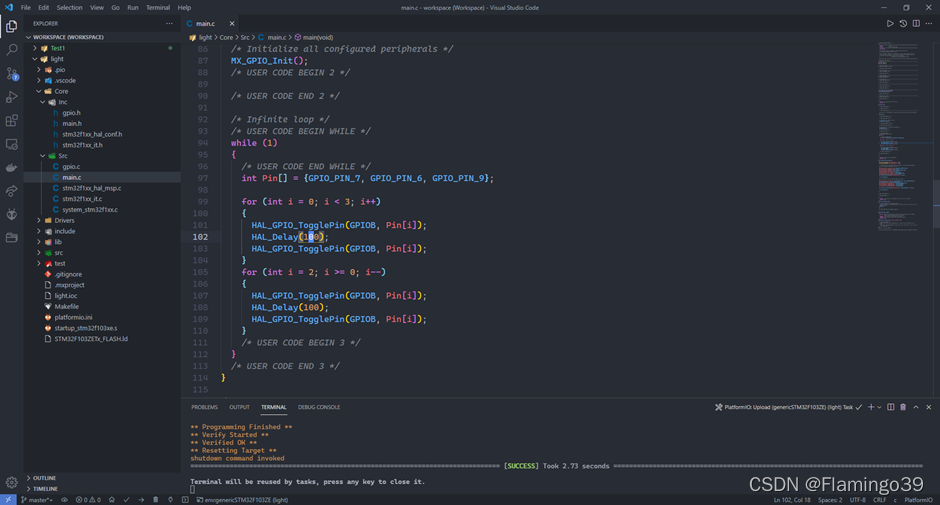Click PlatformIO Clean trash icon in status bar
The height and width of the screenshot is (505, 940).
[155, 500]
